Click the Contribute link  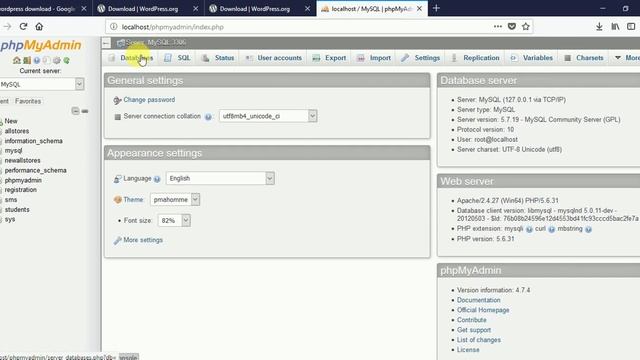point(471,320)
